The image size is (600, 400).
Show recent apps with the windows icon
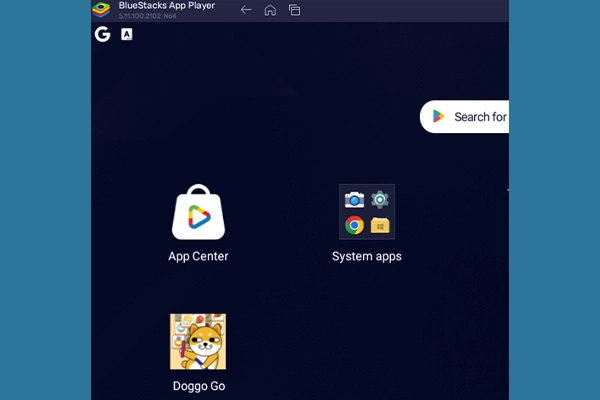pyautogui.click(x=294, y=10)
